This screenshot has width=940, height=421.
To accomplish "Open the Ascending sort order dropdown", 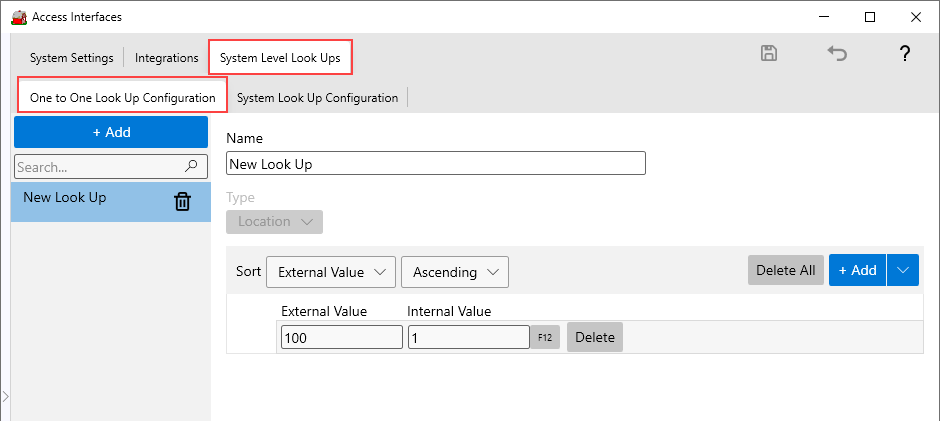I will pyautogui.click(x=455, y=271).
